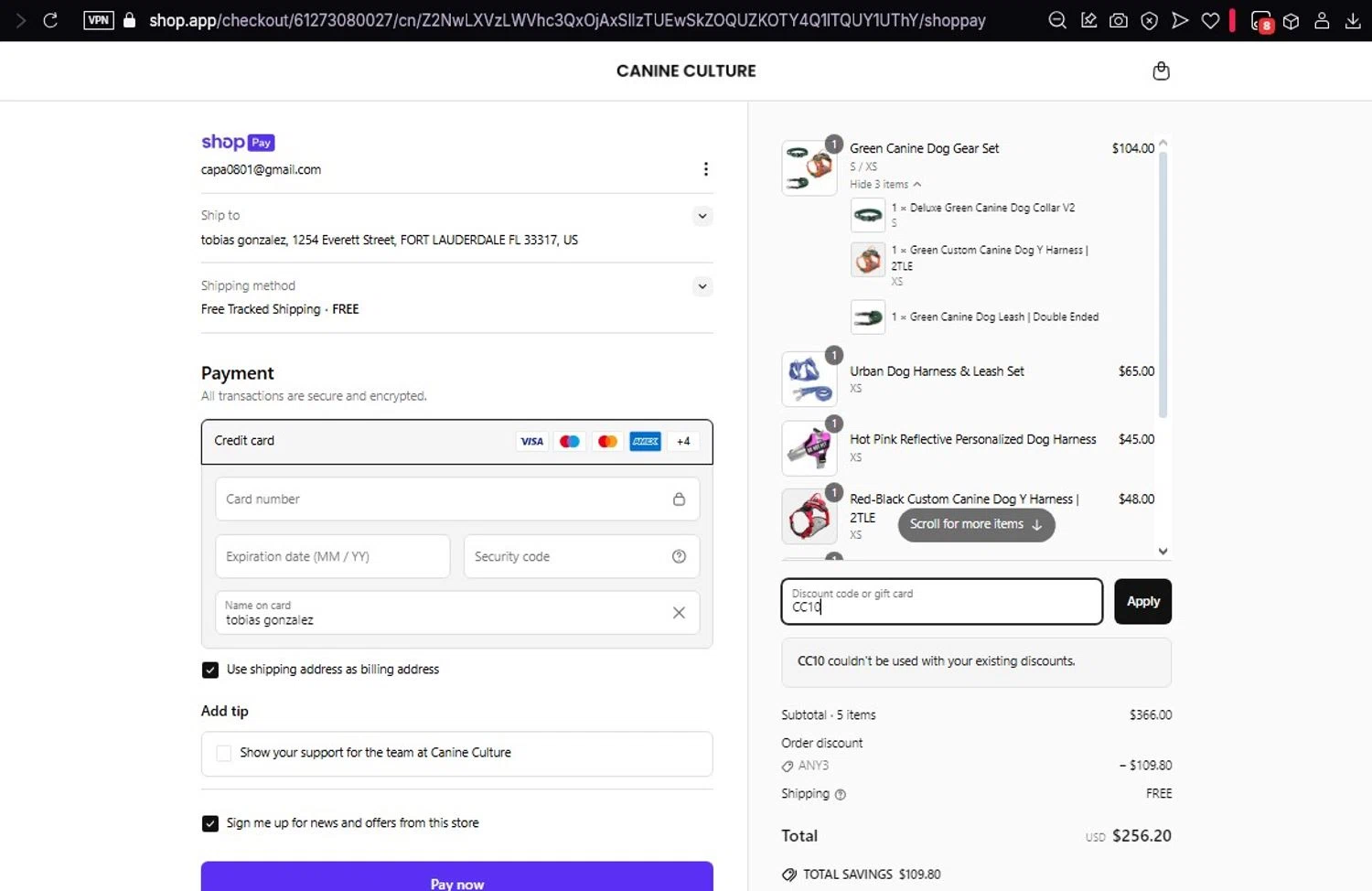The image size is (1372, 891).
Task: Click TOTAL SAVINGS $109.80 text
Action: (872, 875)
